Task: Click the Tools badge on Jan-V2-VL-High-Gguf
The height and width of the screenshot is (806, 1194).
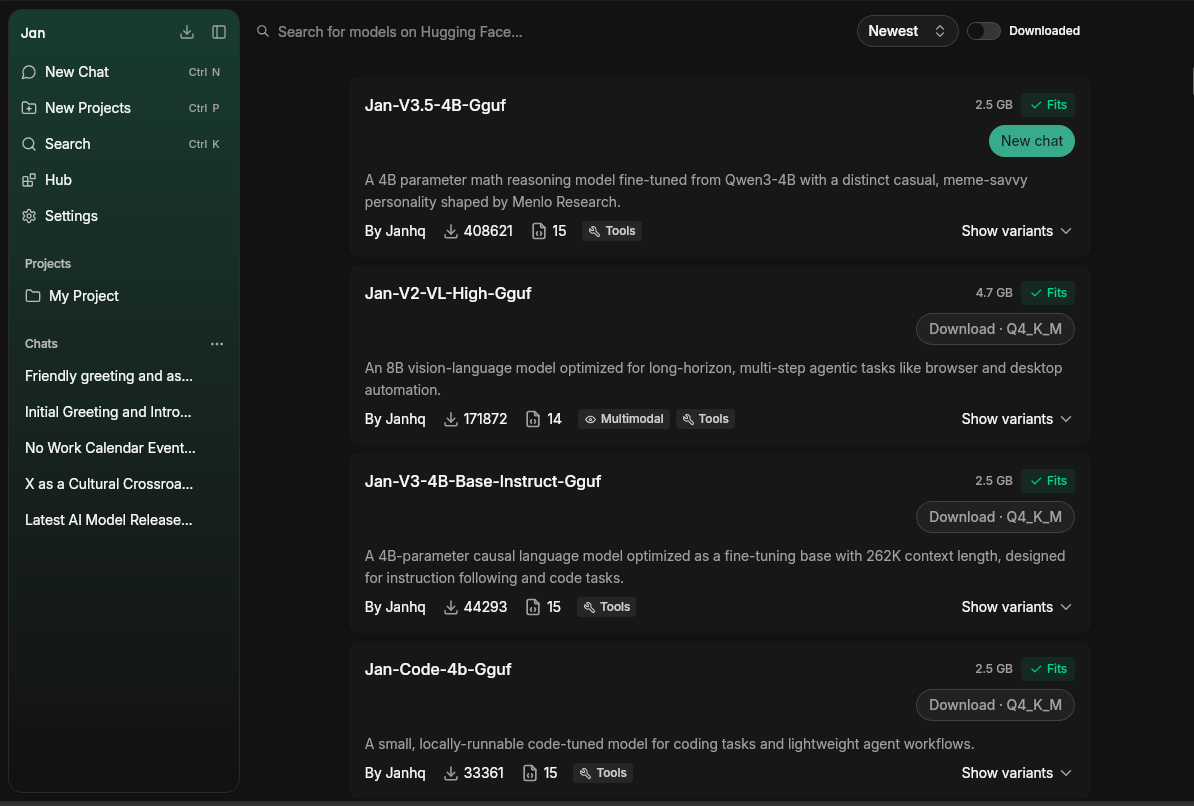Action: [x=705, y=419]
